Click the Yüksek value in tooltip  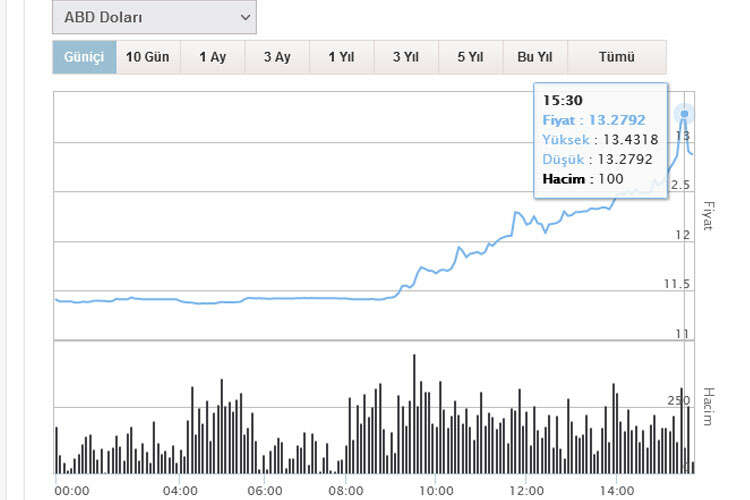[x=629, y=139]
